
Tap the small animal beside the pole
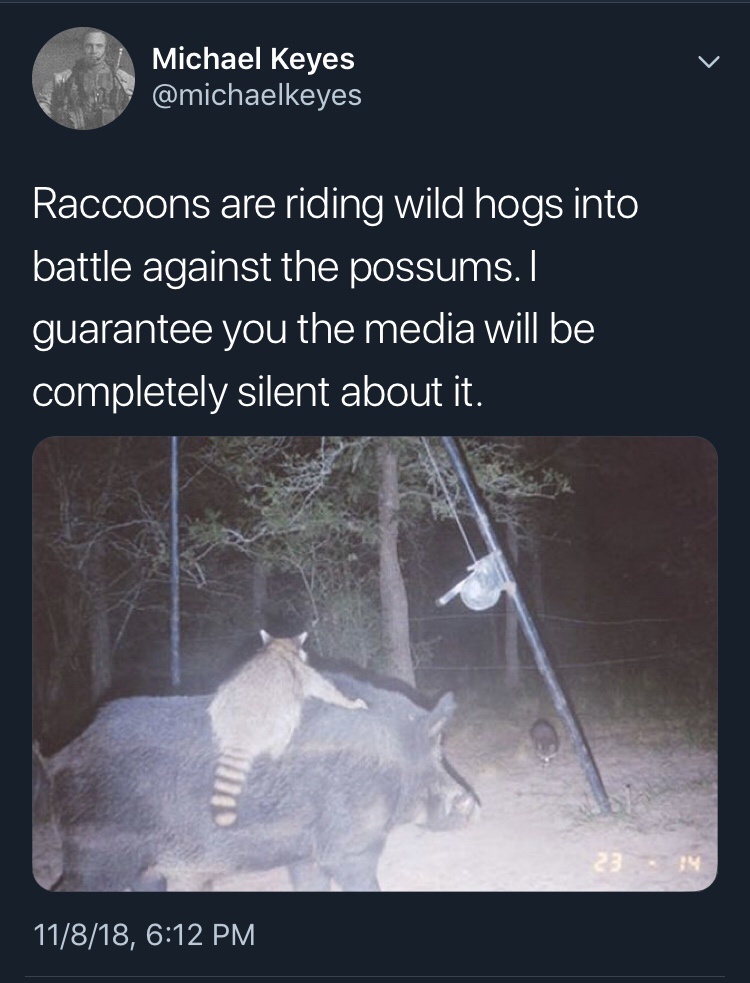click(544, 741)
